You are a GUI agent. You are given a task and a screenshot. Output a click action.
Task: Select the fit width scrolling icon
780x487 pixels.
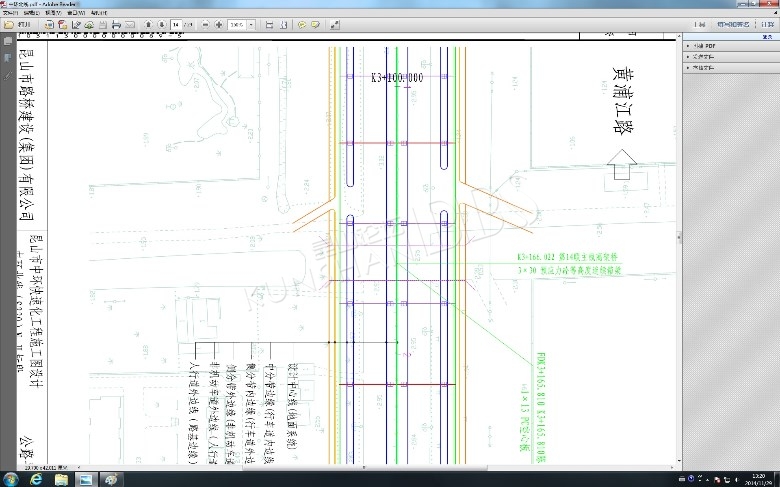pyautogui.click(x=270, y=24)
